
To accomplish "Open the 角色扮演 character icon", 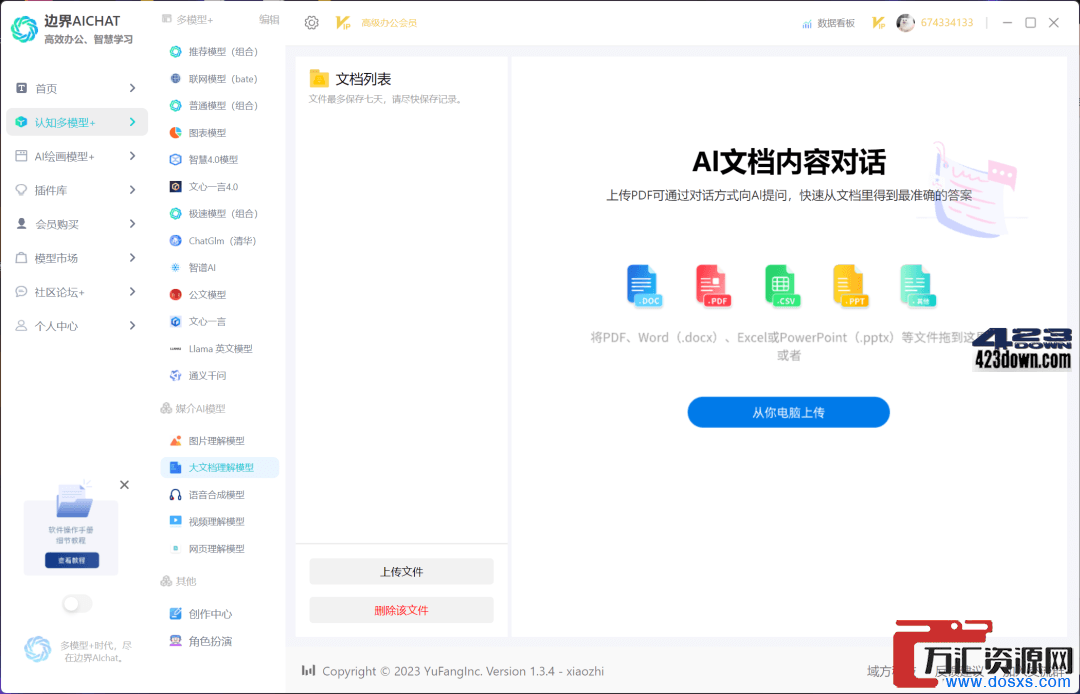I will pos(176,641).
